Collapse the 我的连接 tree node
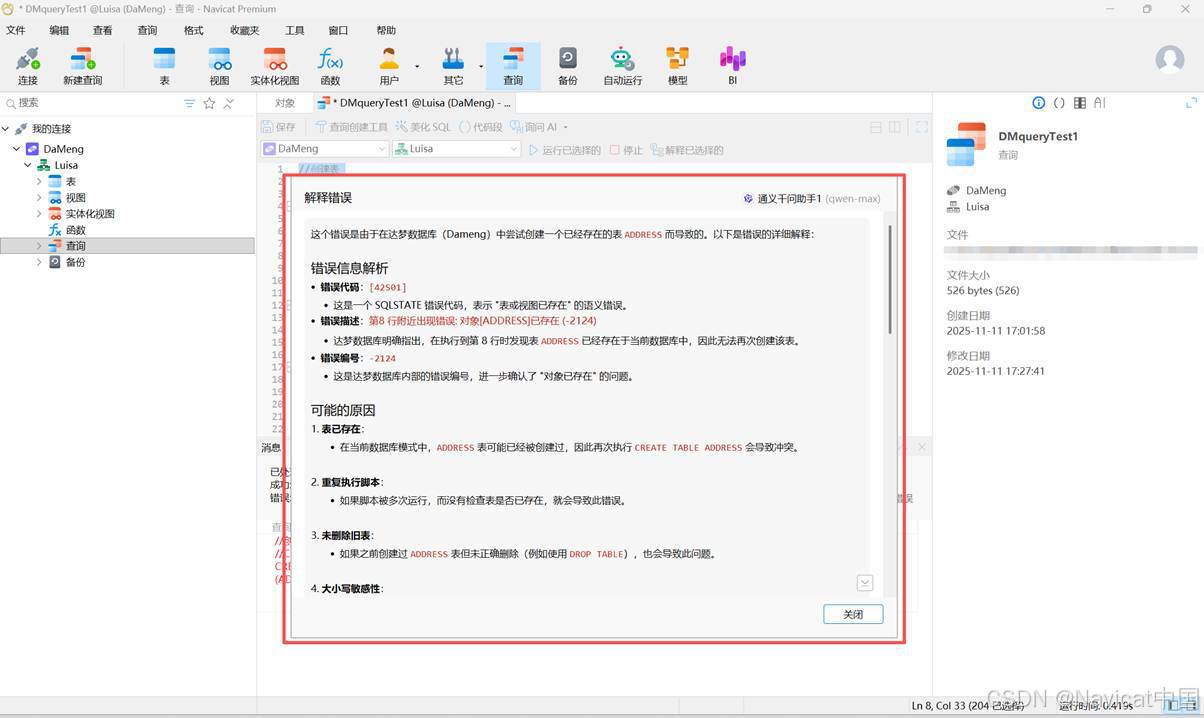The image size is (1204, 718). [6, 129]
